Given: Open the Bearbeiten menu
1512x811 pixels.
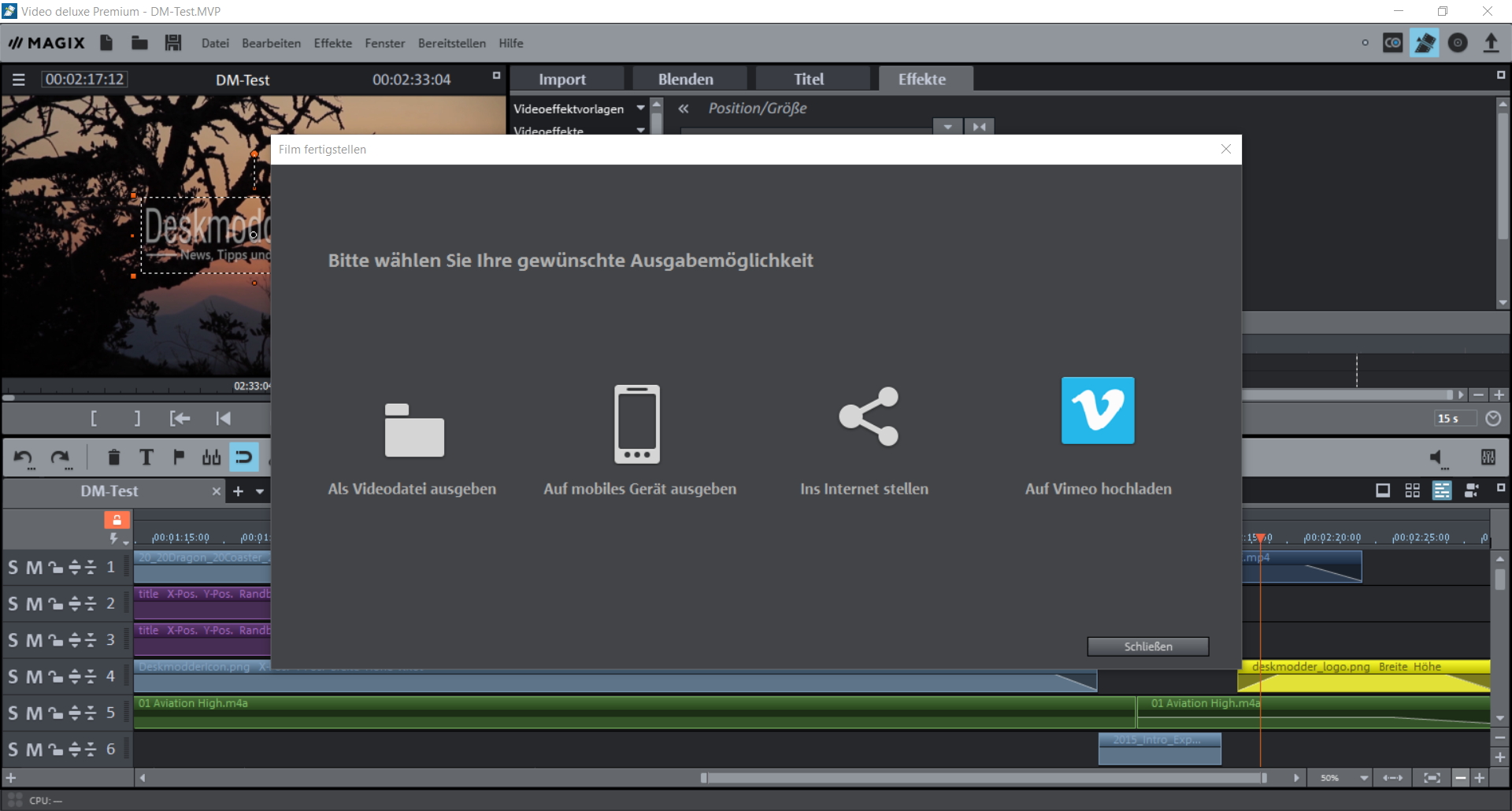Looking at the screenshot, I should [x=271, y=43].
